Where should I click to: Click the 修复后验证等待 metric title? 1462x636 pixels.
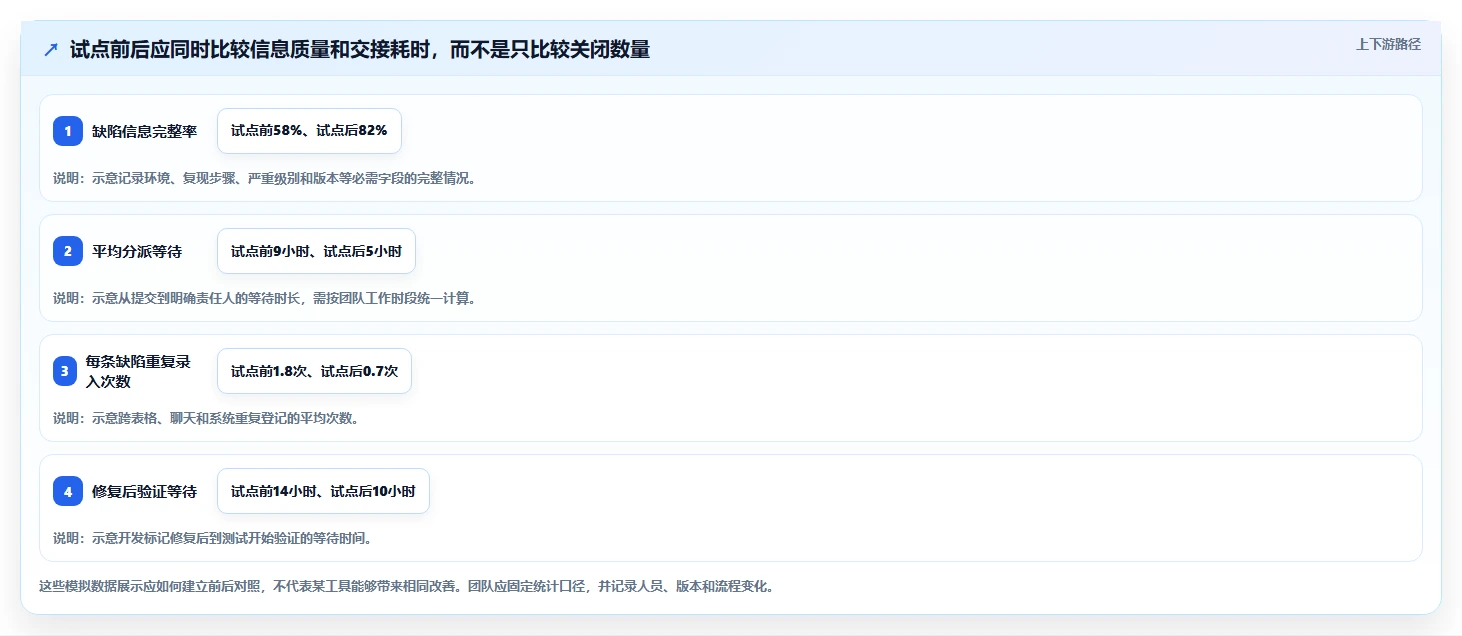(x=145, y=491)
